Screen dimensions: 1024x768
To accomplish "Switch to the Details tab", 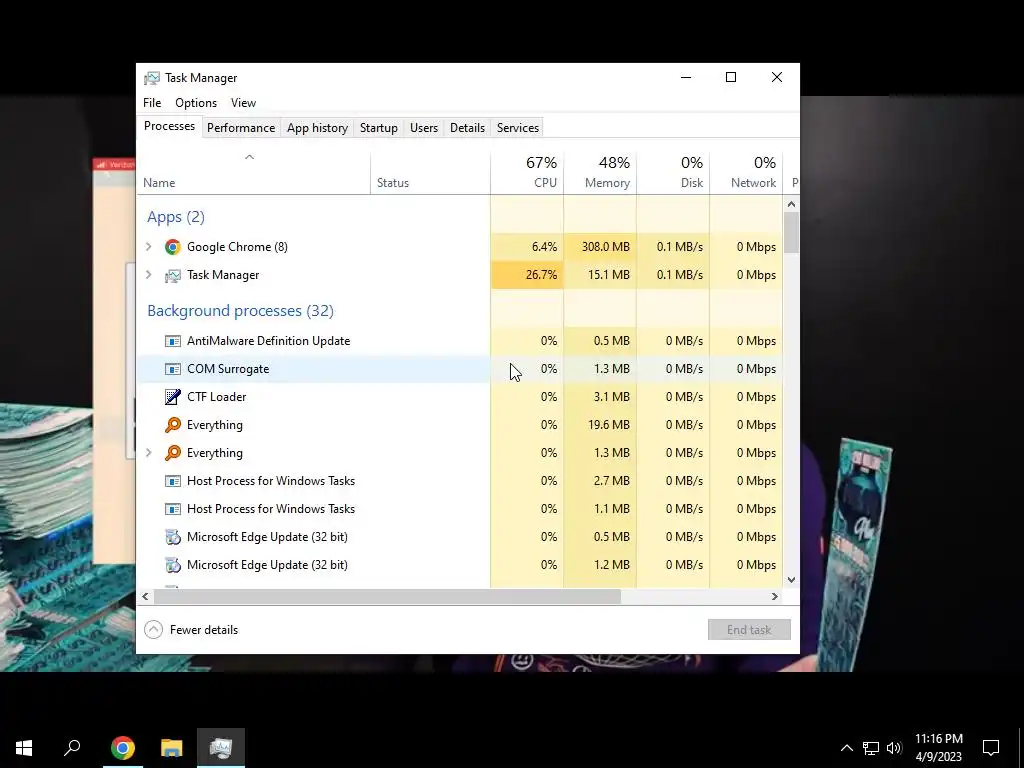I will (x=468, y=128).
